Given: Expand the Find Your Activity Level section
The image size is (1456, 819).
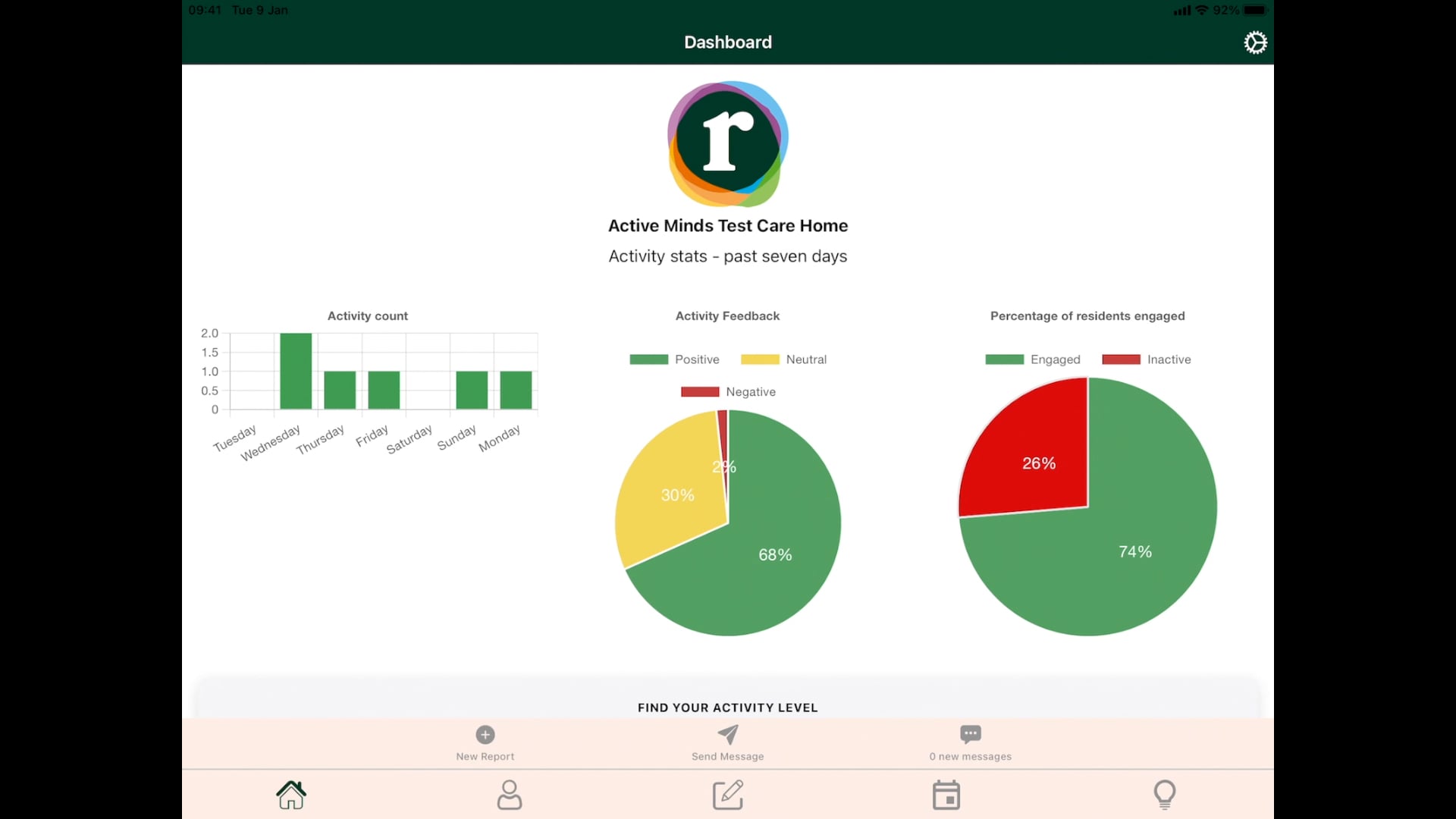Looking at the screenshot, I should [727, 707].
